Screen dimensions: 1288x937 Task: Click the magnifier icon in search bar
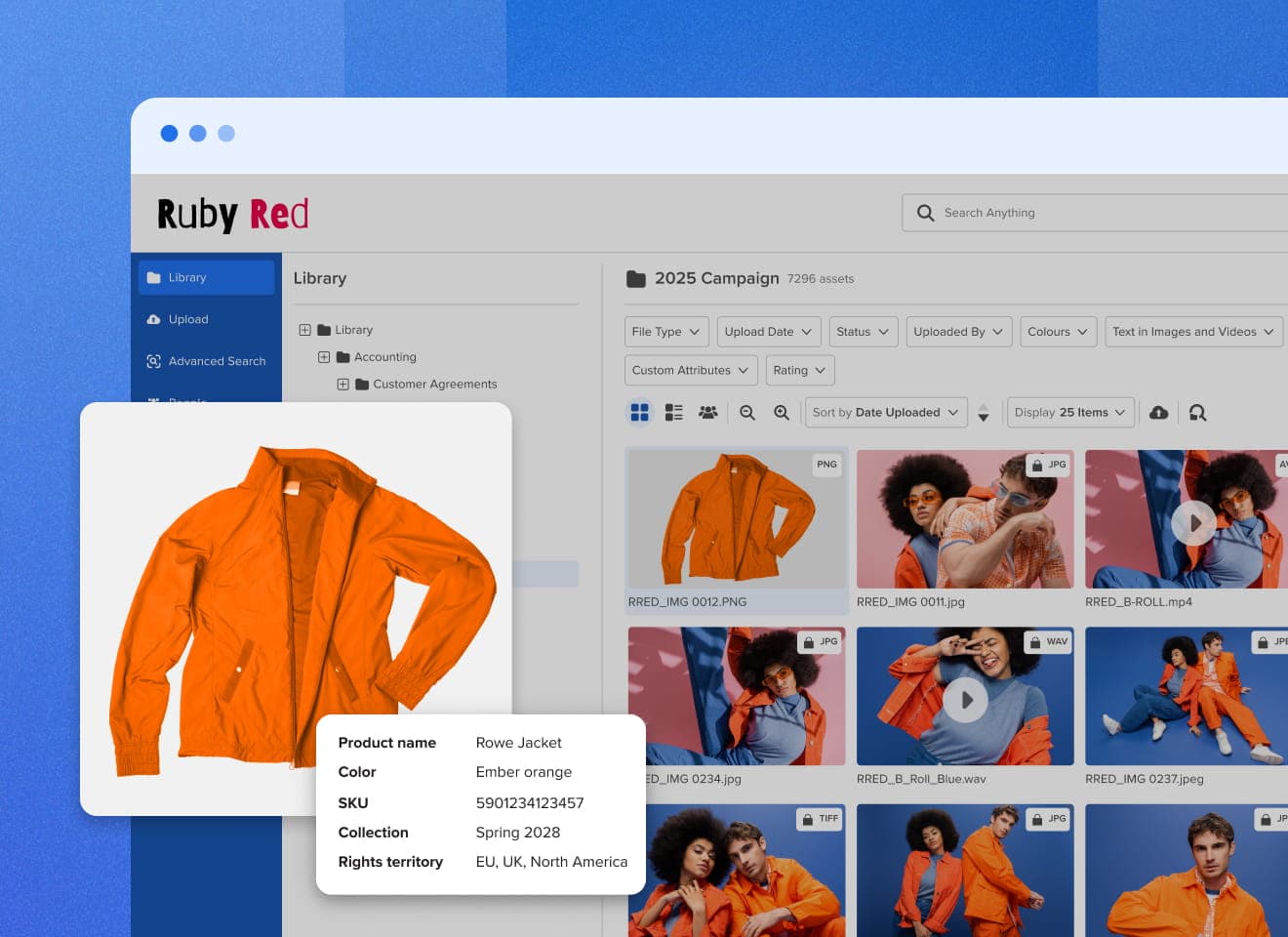[925, 213]
